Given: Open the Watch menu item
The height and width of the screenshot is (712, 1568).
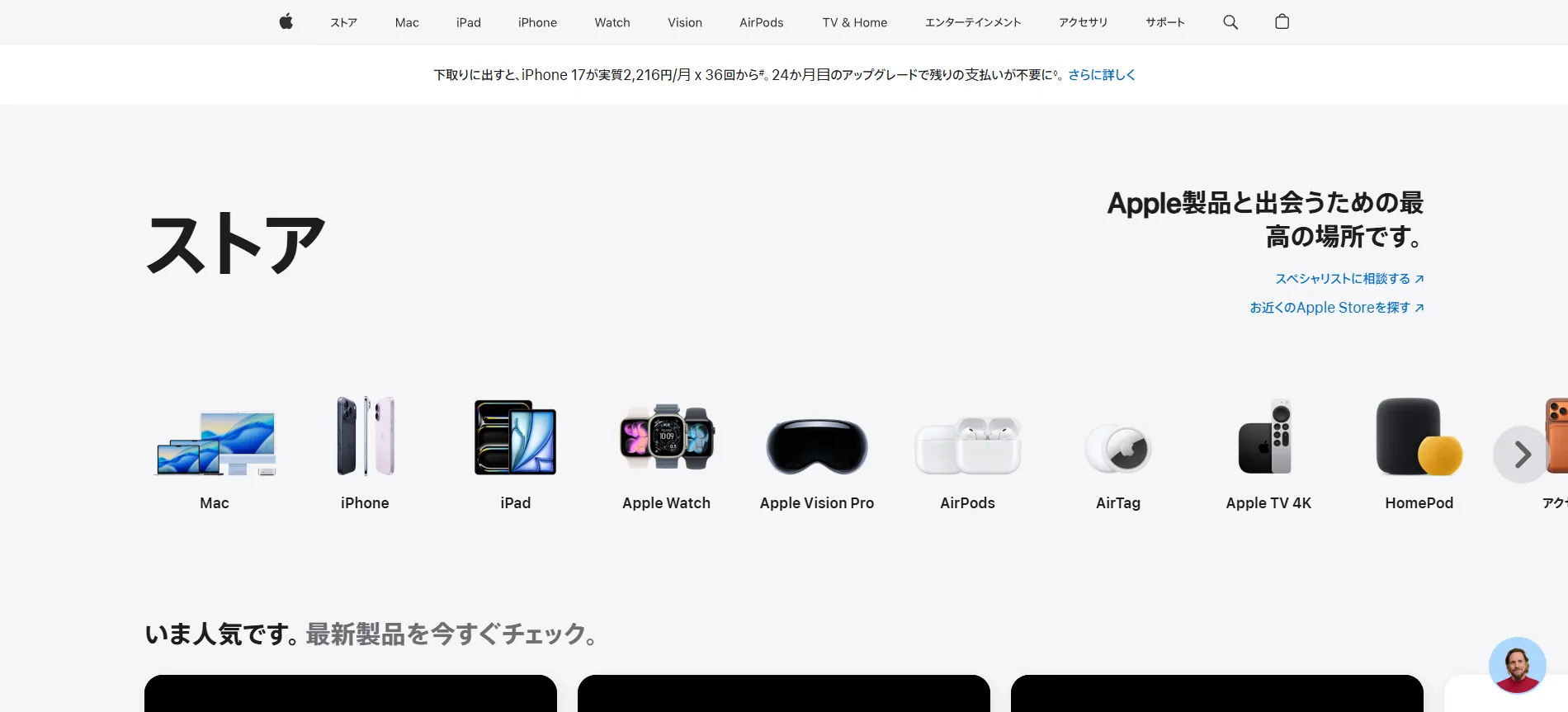Looking at the screenshot, I should point(612,22).
